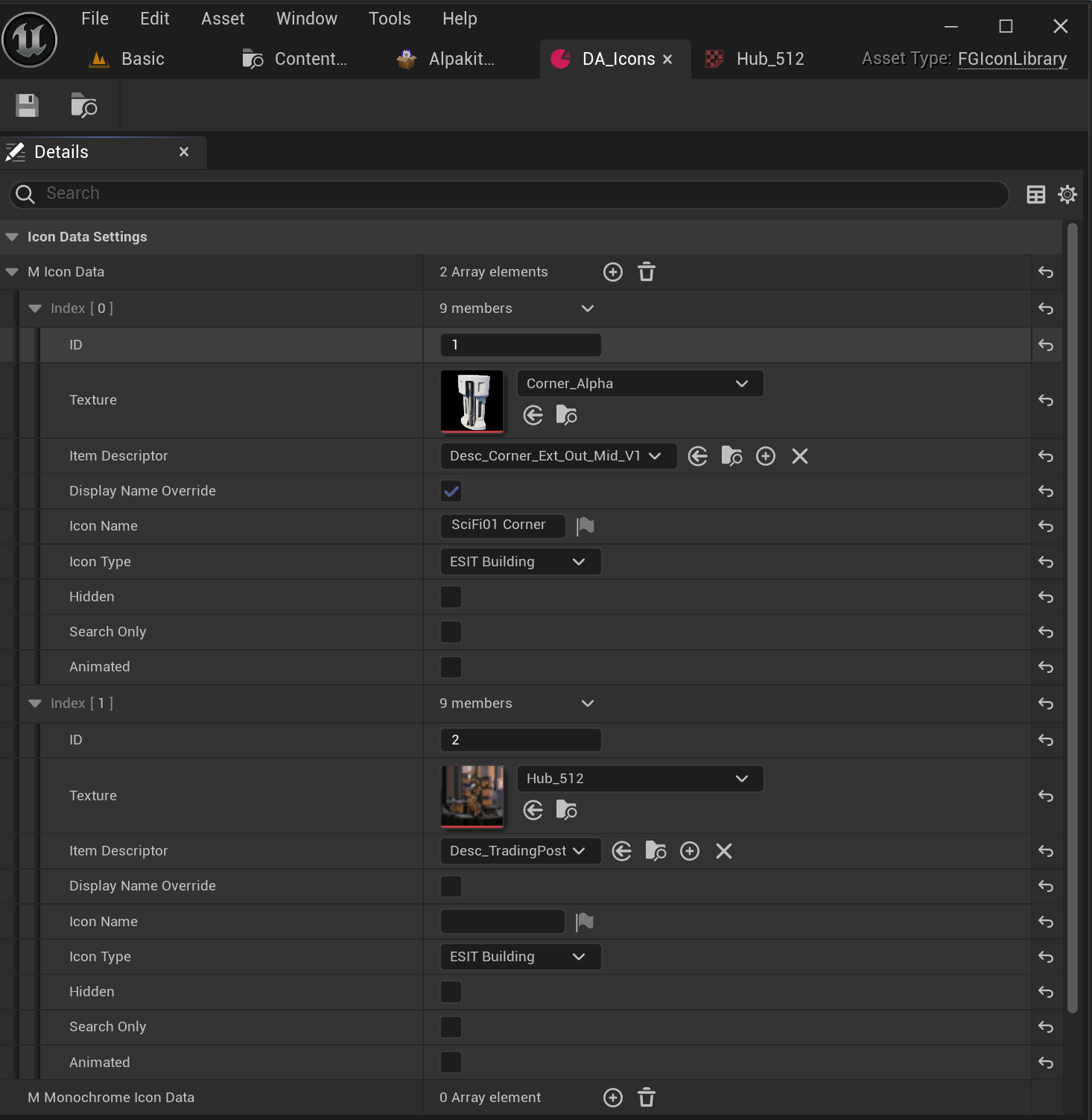Image resolution: width=1092 pixels, height=1120 pixels.
Task: Enable Hidden checkbox under Index 0
Action: 451,597
